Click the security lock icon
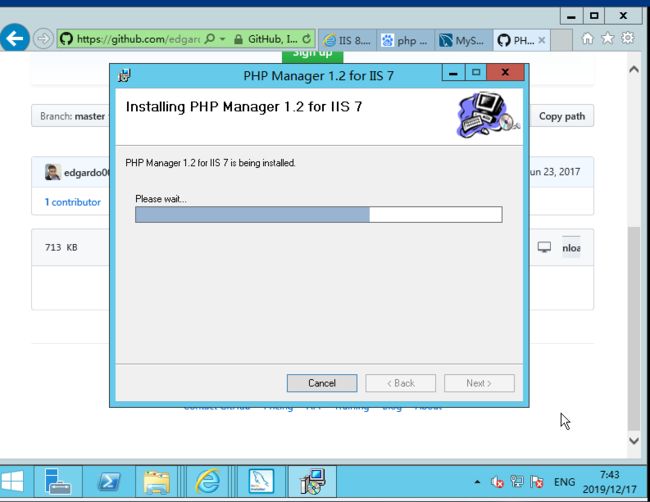 point(238,39)
